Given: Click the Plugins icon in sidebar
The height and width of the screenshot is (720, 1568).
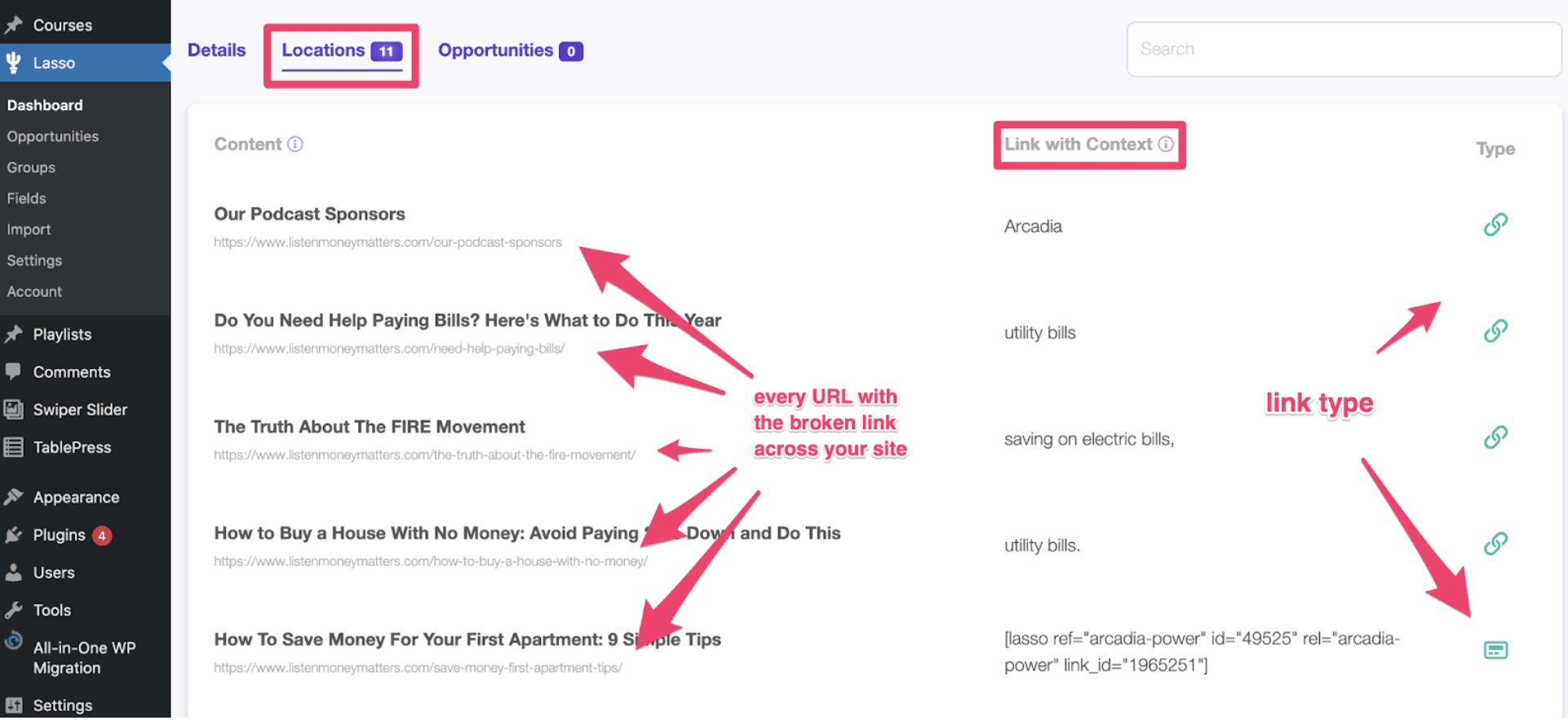Looking at the screenshot, I should coord(14,536).
